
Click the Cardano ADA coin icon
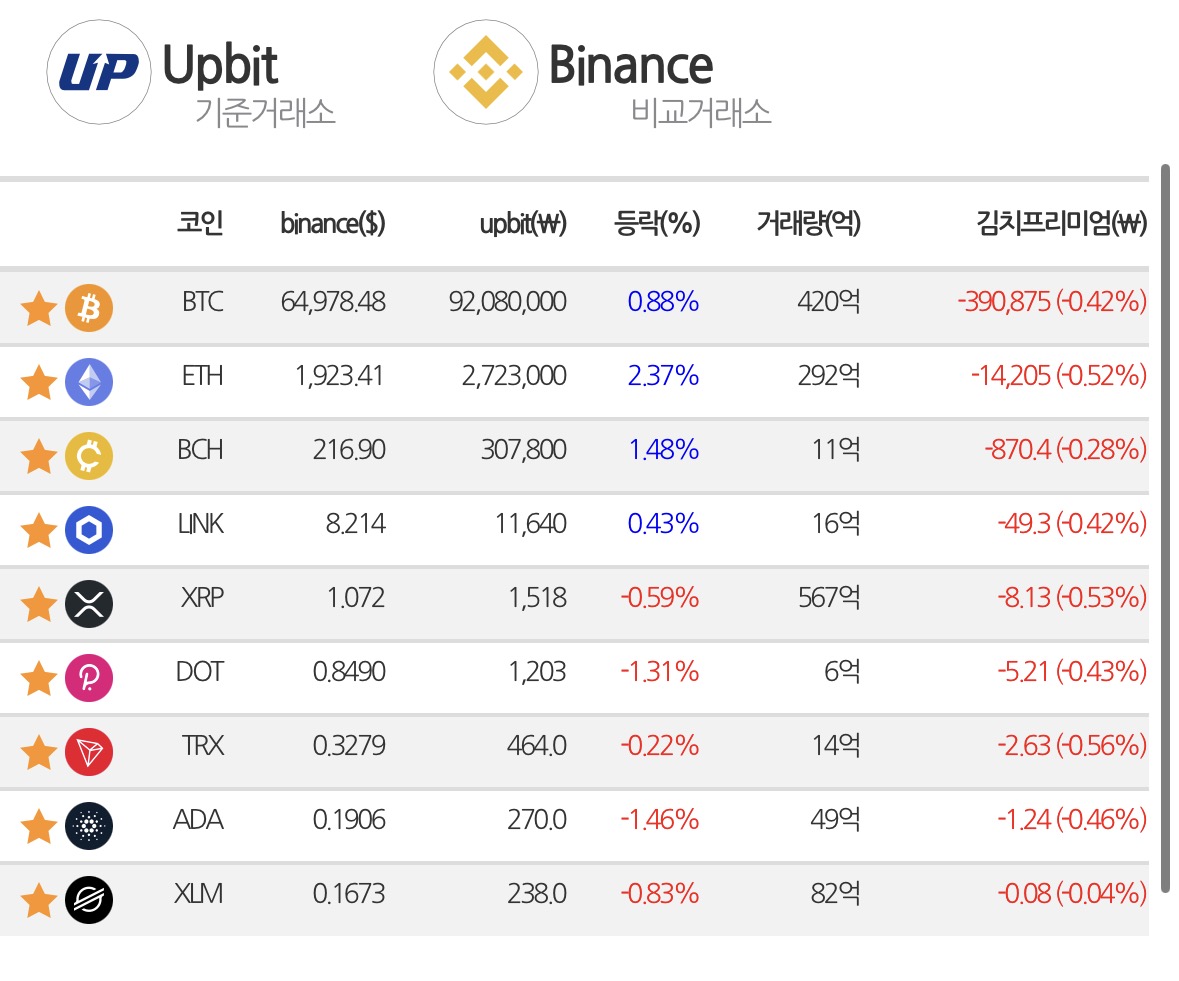(x=89, y=826)
